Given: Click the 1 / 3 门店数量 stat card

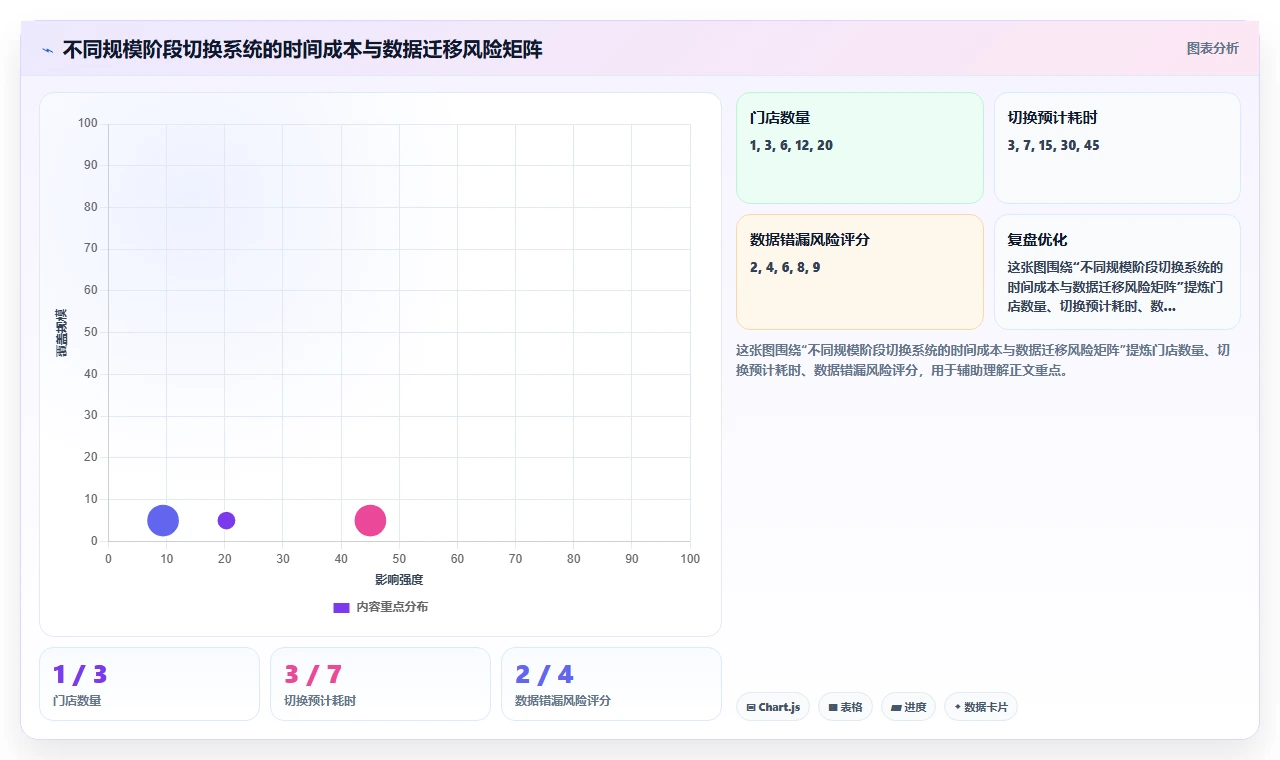Looking at the screenshot, I should (x=149, y=684).
